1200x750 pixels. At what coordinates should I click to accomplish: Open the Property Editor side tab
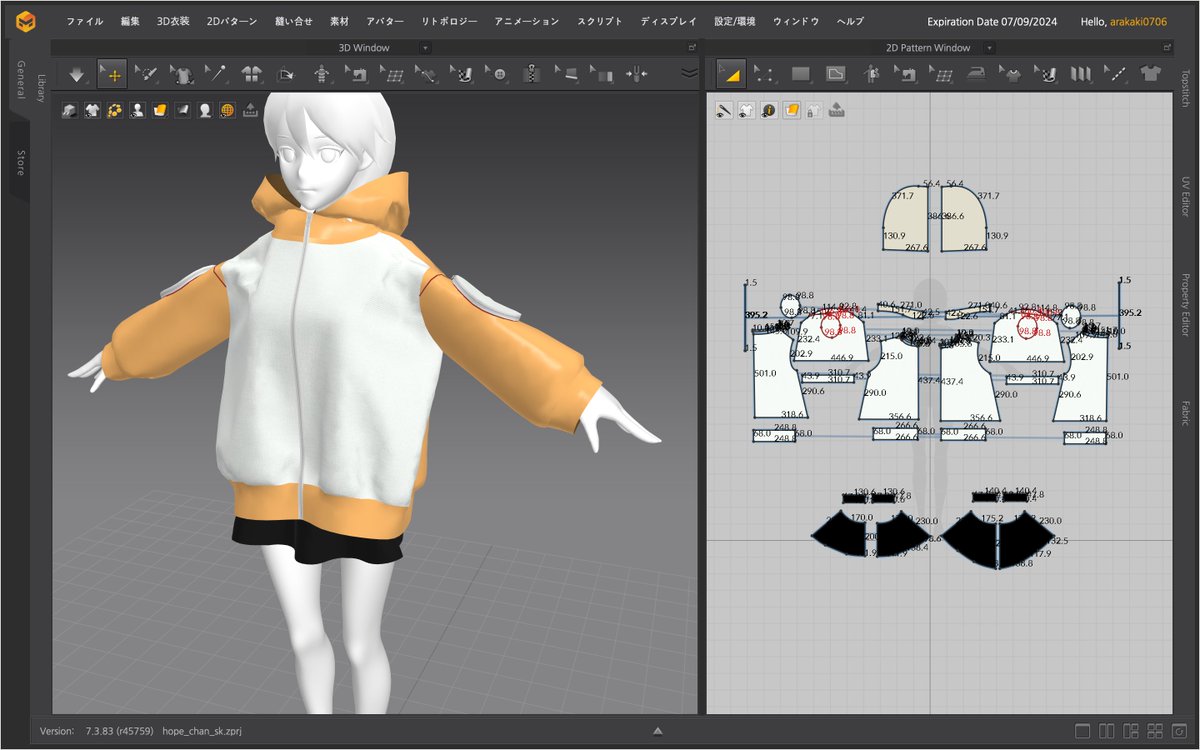pos(1185,307)
